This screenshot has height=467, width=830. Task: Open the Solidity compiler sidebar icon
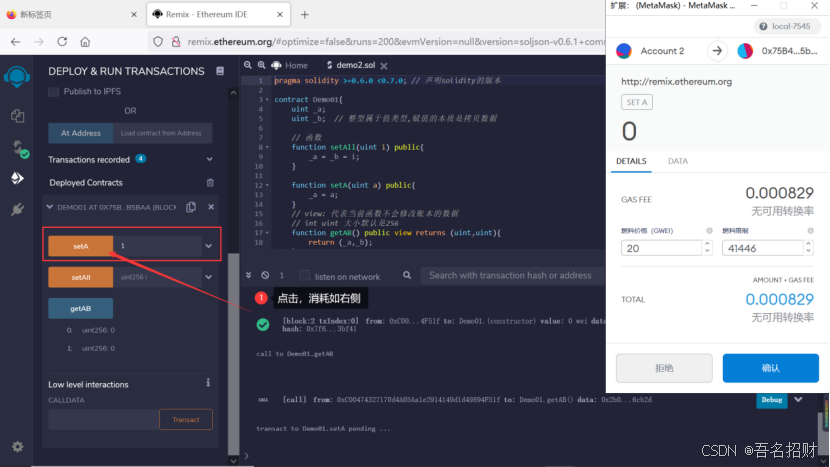[x=19, y=148]
